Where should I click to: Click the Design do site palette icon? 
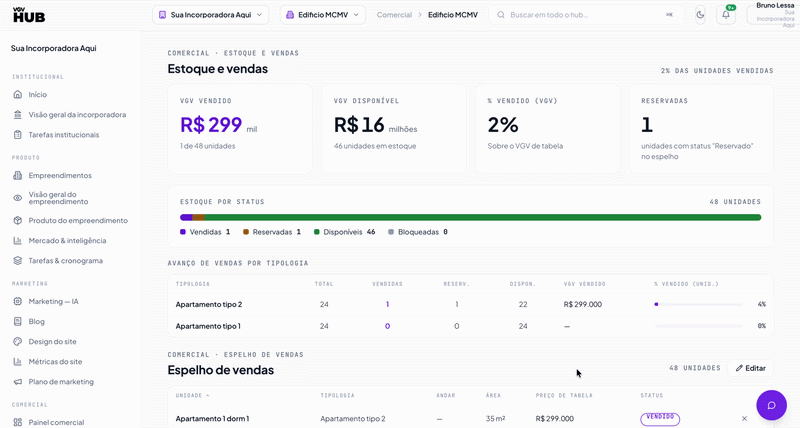click(x=18, y=341)
